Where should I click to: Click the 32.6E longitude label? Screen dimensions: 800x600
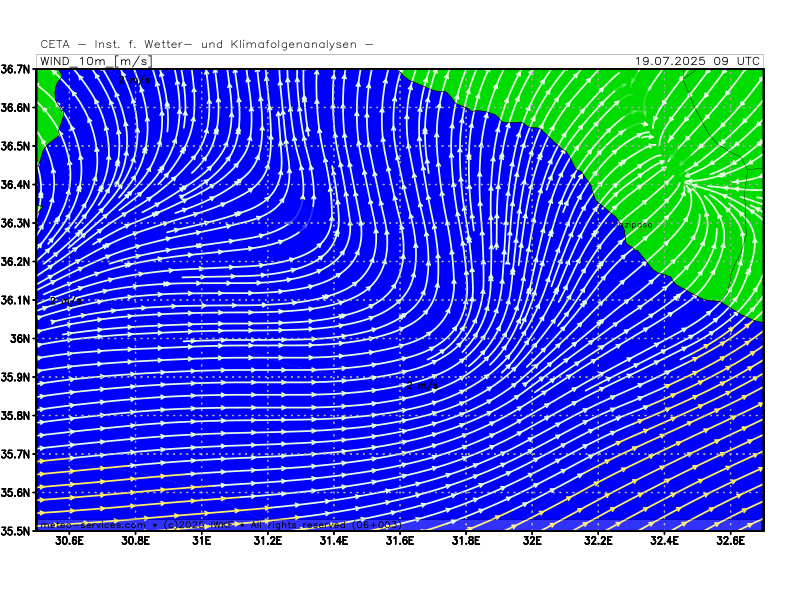[731, 541]
